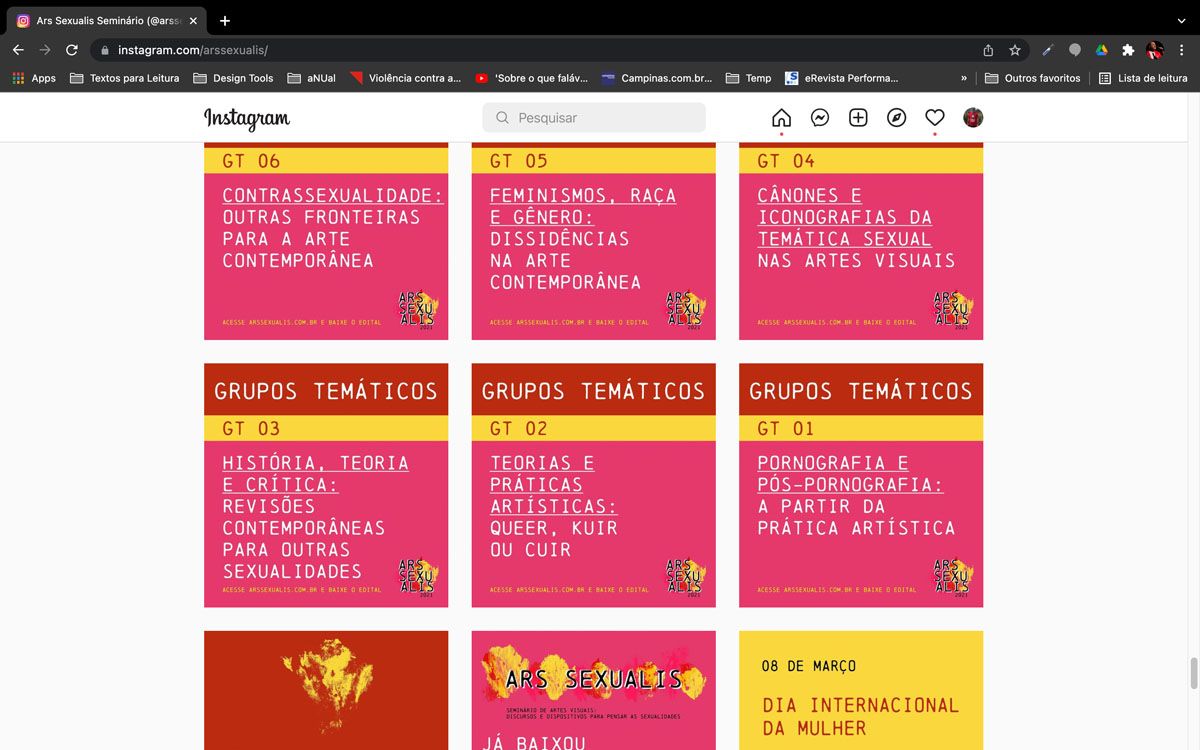Open activity feed heart icon

click(x=935, y=118)
